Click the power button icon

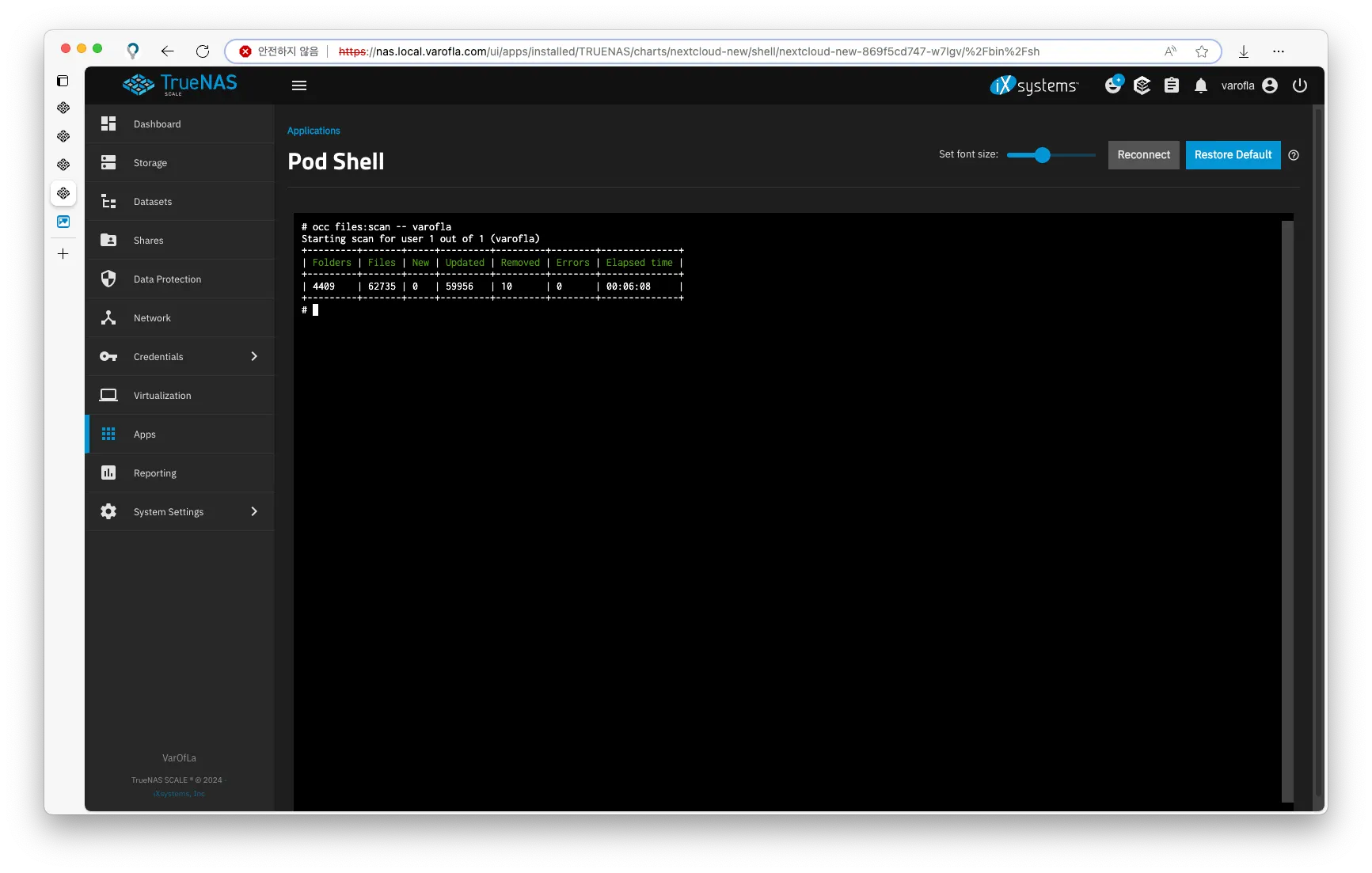(1300, 85)
